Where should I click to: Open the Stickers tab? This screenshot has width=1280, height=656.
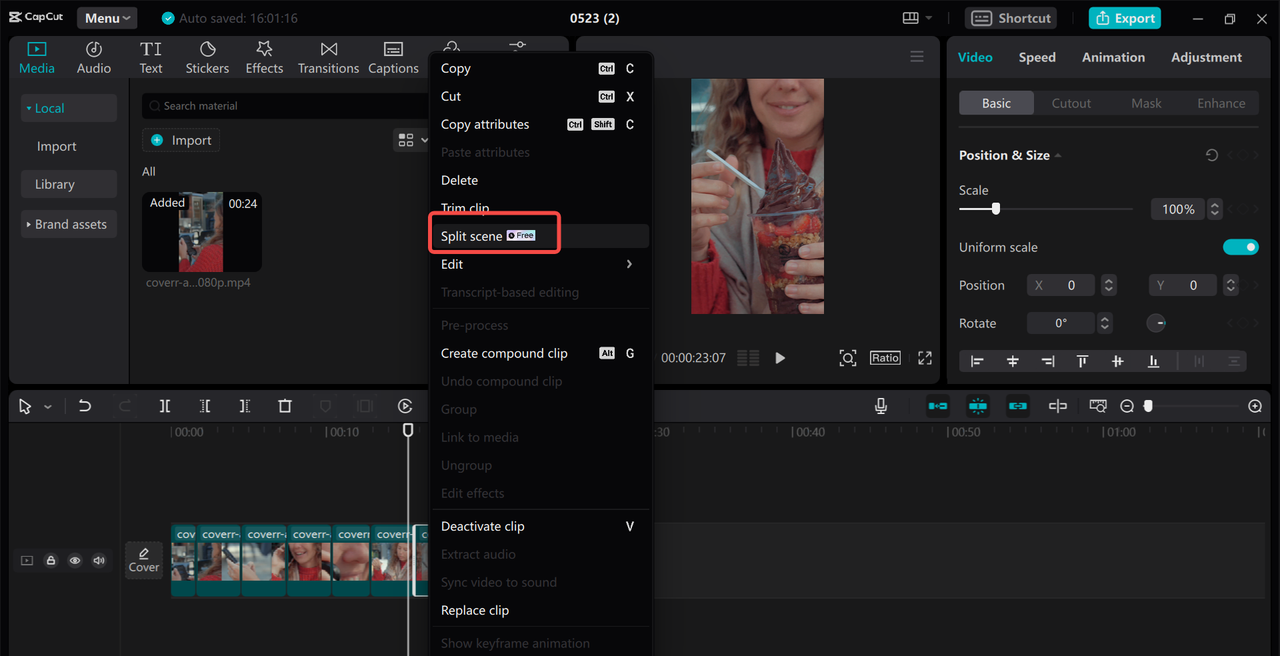[x=207, y=58]
